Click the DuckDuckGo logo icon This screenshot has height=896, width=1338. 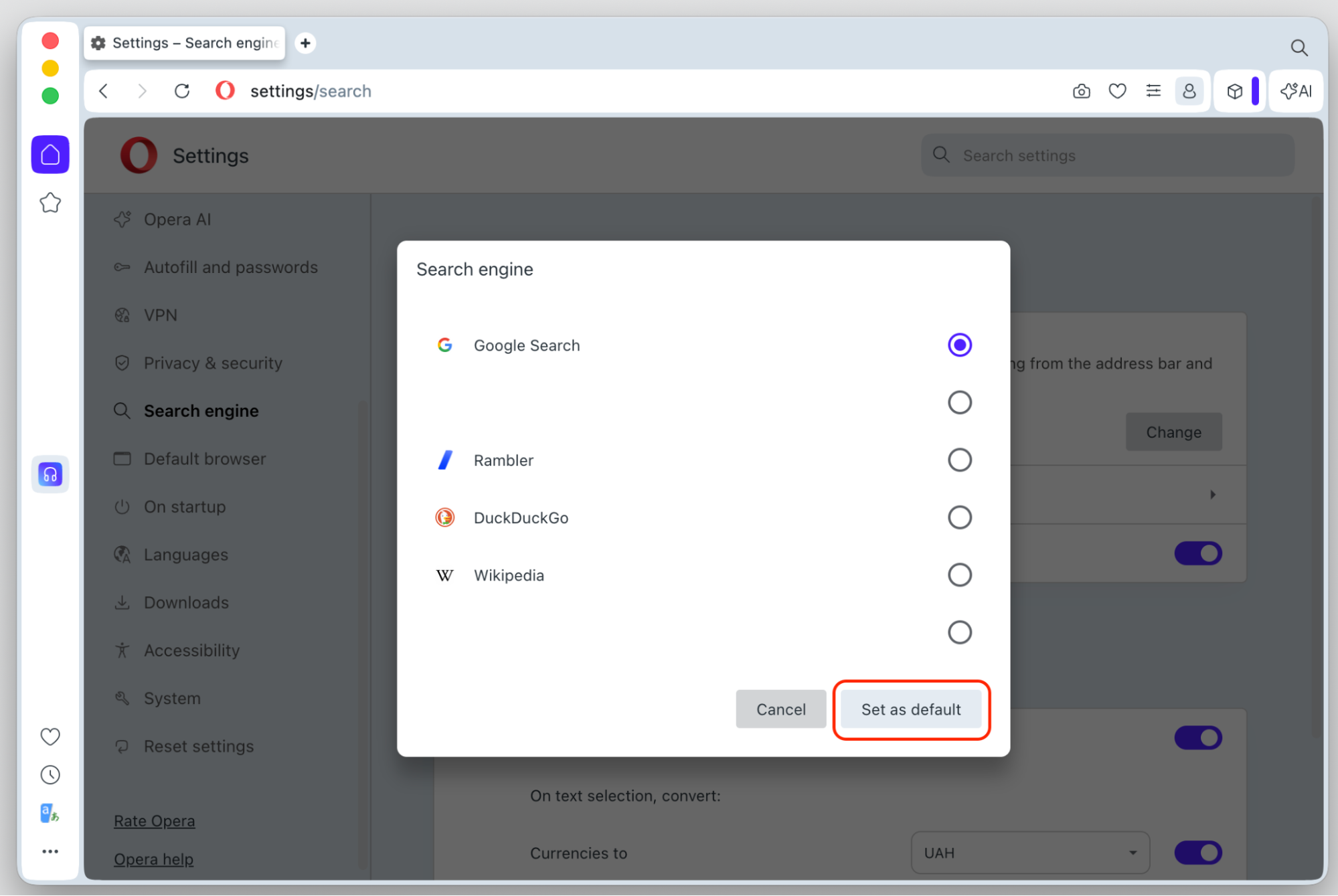(x=445, y=517)
